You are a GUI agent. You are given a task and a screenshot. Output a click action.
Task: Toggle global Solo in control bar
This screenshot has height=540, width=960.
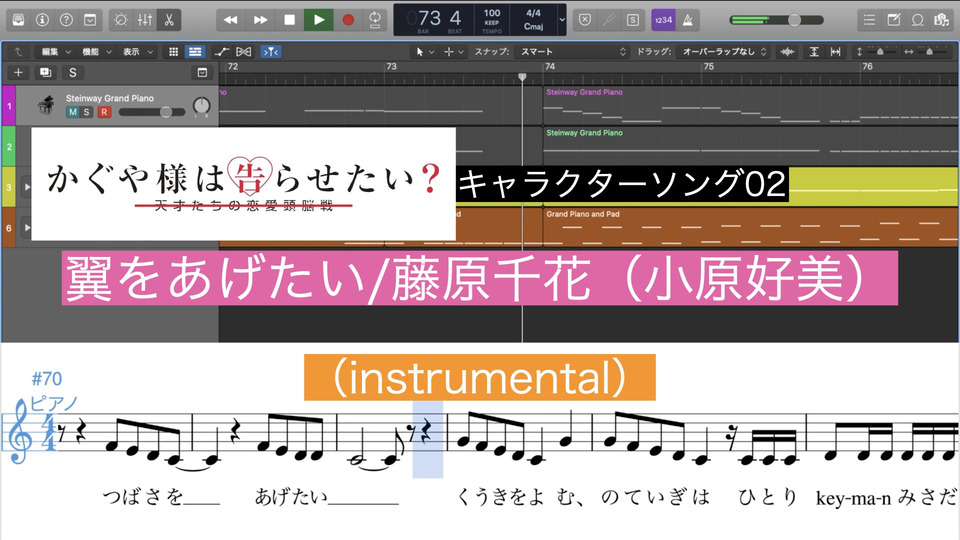[632, 20]
